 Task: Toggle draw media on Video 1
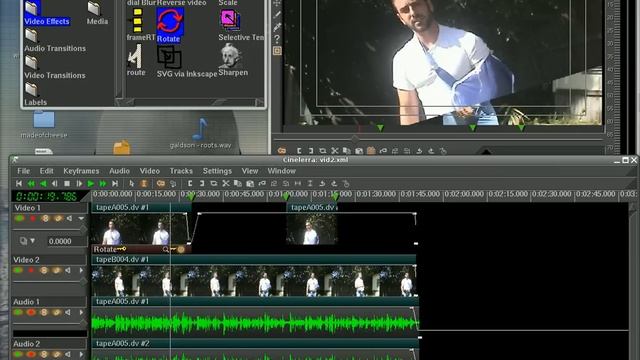pos(58,218)
